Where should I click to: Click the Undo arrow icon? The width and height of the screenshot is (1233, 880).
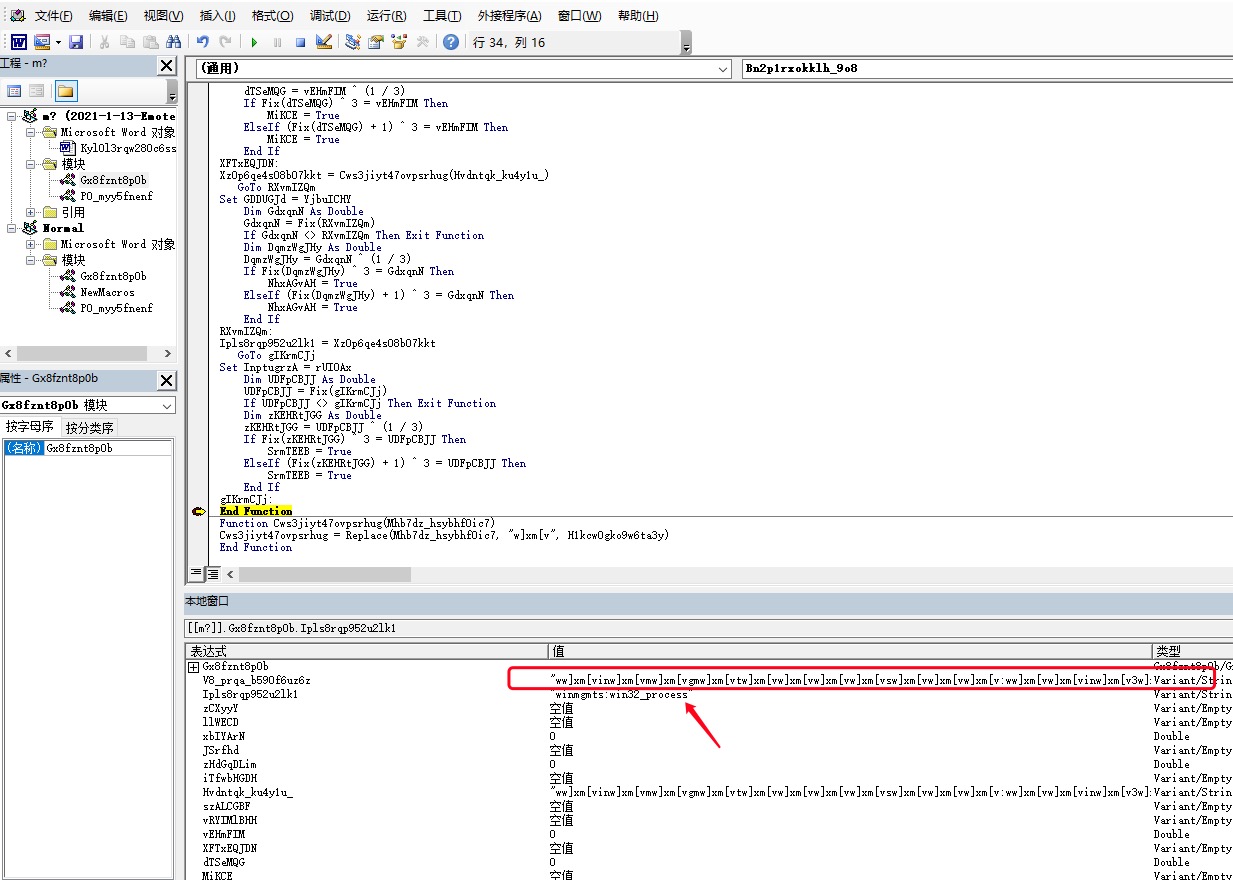(x=202, y=42)
